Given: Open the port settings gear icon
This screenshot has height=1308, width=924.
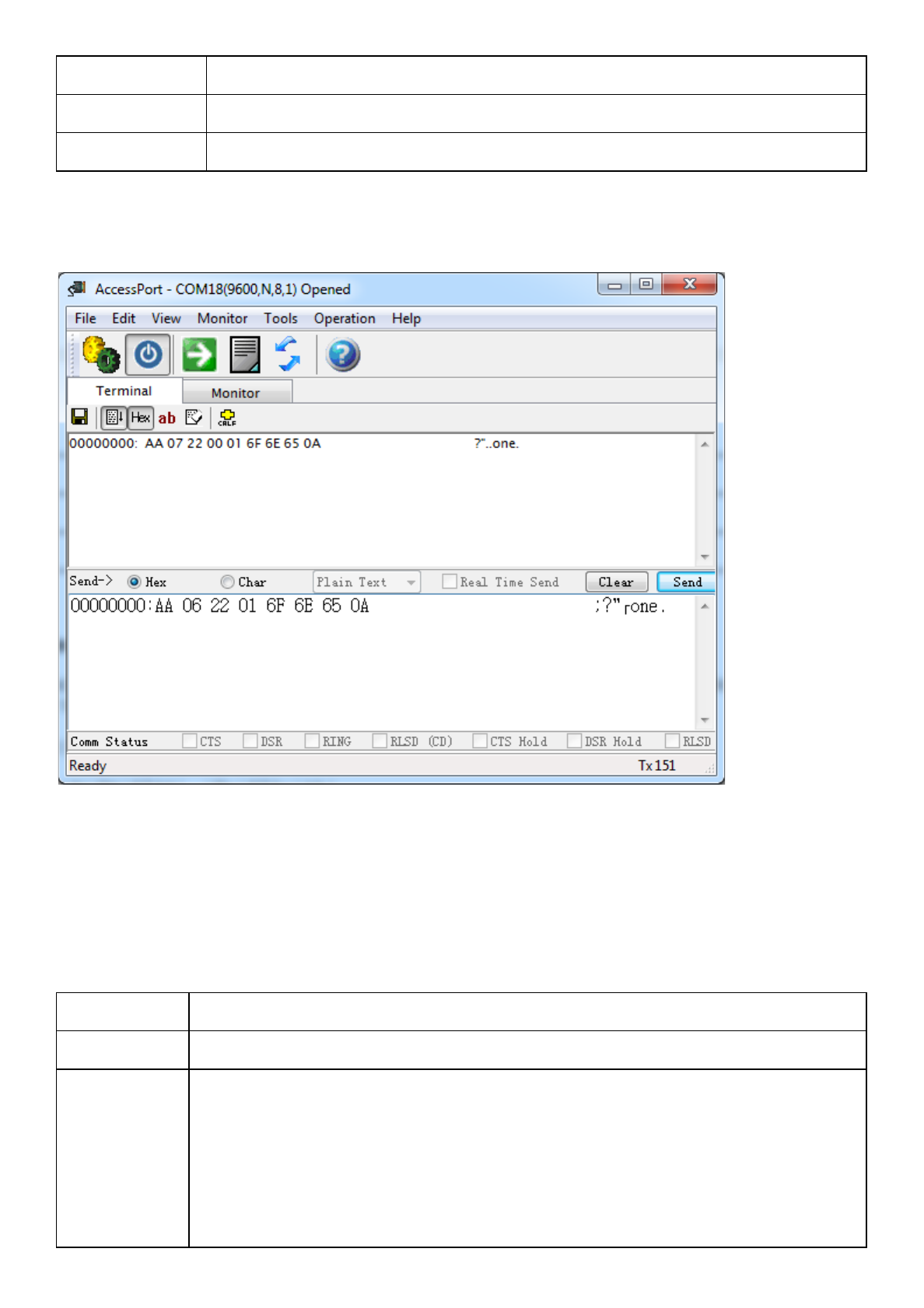Looking at the screenshot, I should point(101,355).
